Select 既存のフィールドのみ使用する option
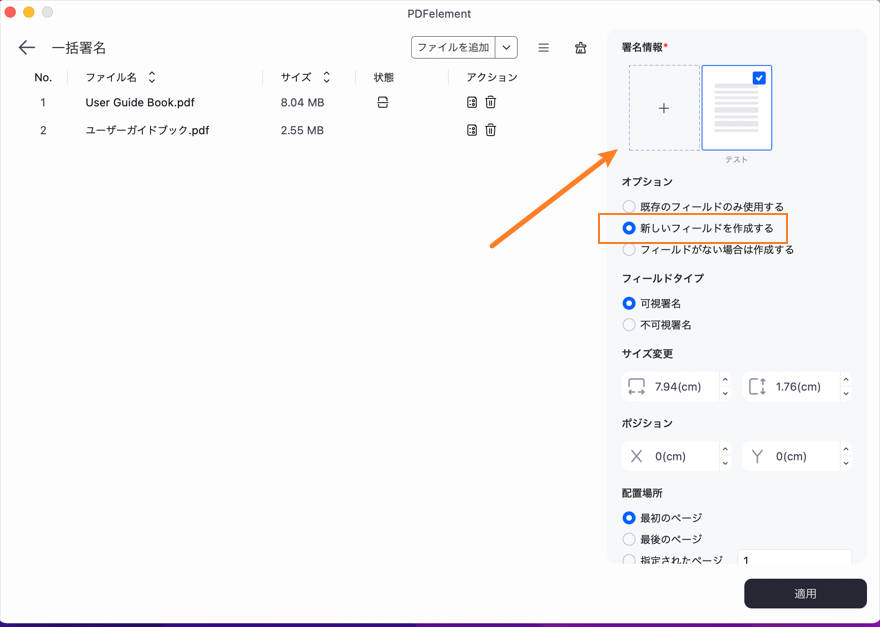880x627 pixels. pyautogui.click(x=629, y=206)
